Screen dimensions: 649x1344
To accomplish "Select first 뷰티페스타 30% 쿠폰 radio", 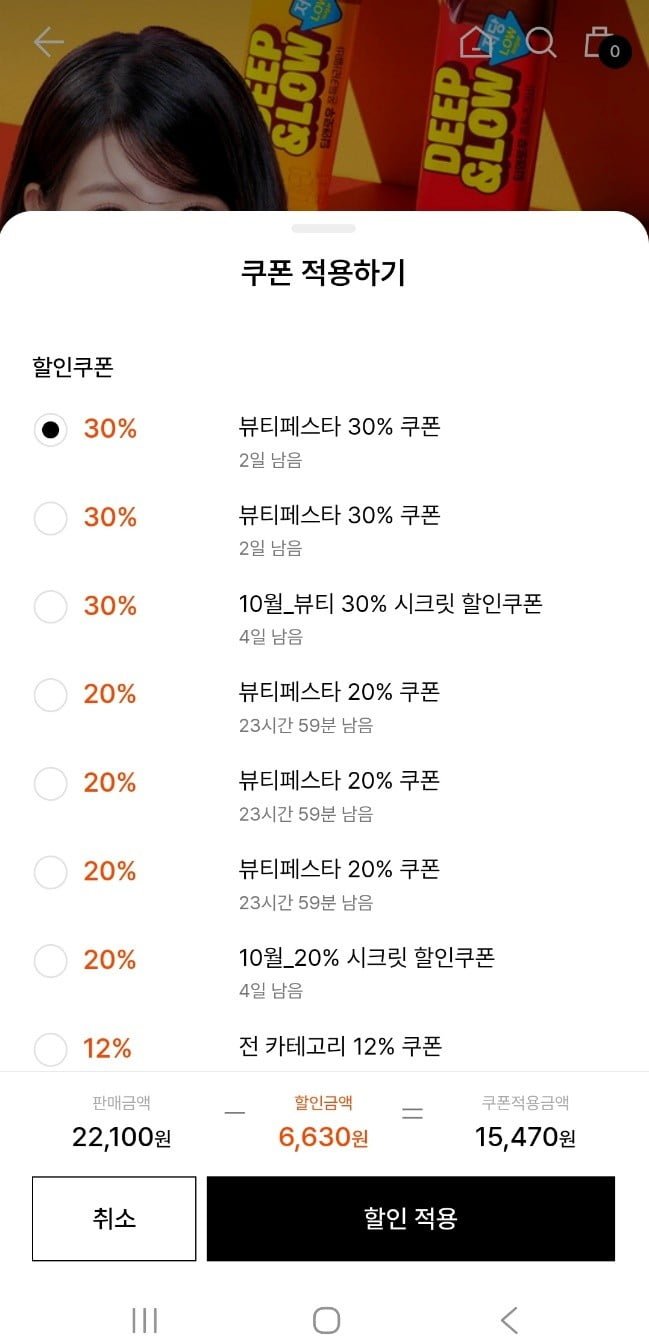I will click(x=50, y=430).
